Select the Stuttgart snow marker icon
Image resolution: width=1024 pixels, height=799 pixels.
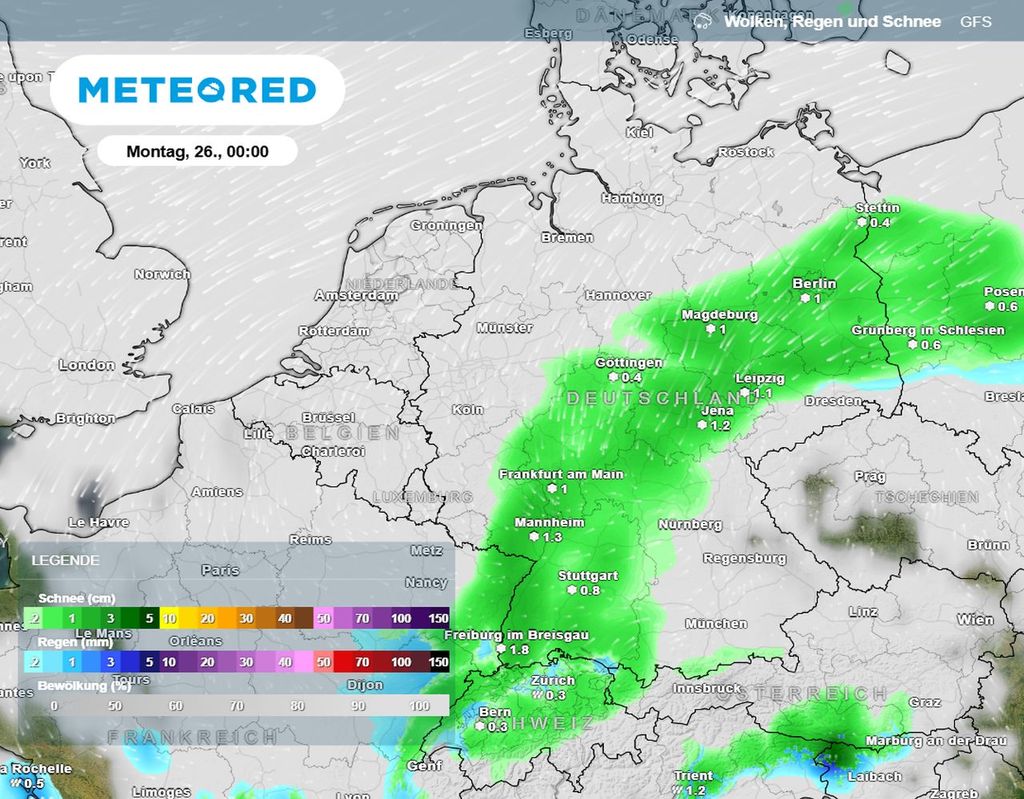point(572,590)
